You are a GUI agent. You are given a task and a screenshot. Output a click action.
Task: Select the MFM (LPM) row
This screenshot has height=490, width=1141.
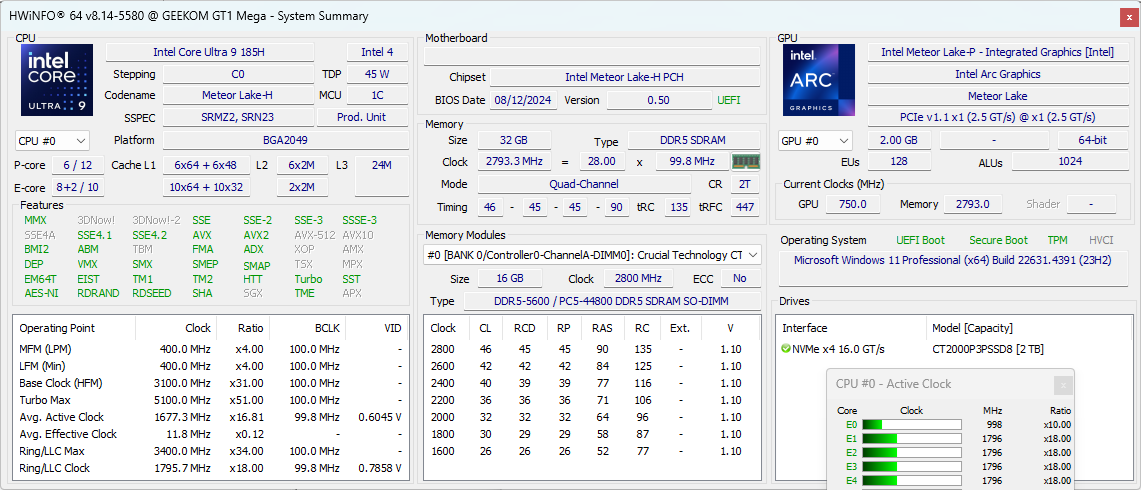(x=210, y=349)
